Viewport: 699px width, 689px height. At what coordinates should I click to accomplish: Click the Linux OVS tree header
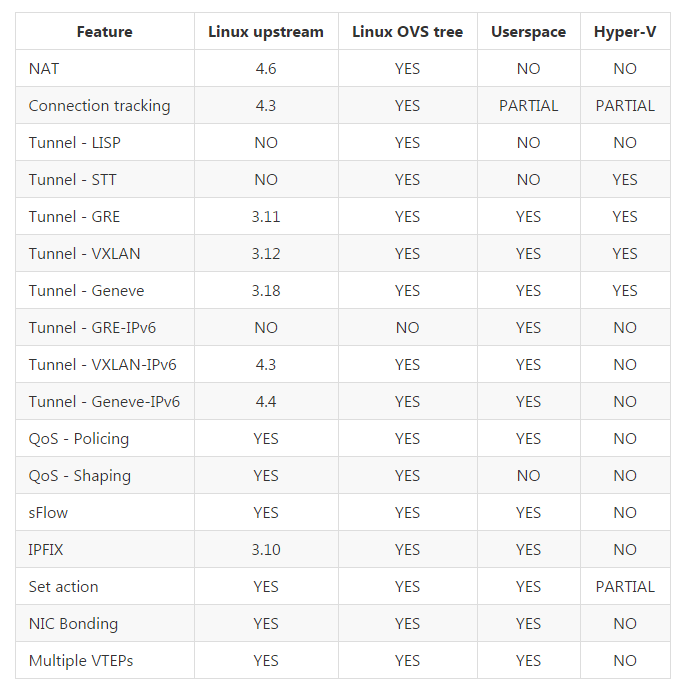[407, 32]
